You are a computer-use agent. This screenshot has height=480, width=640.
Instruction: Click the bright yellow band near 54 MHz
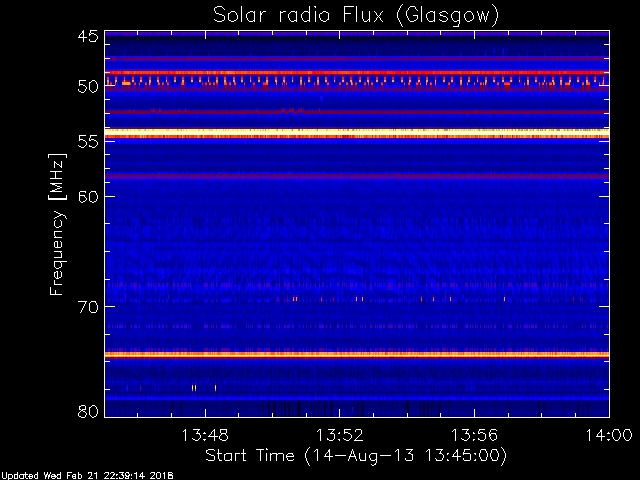356,132
